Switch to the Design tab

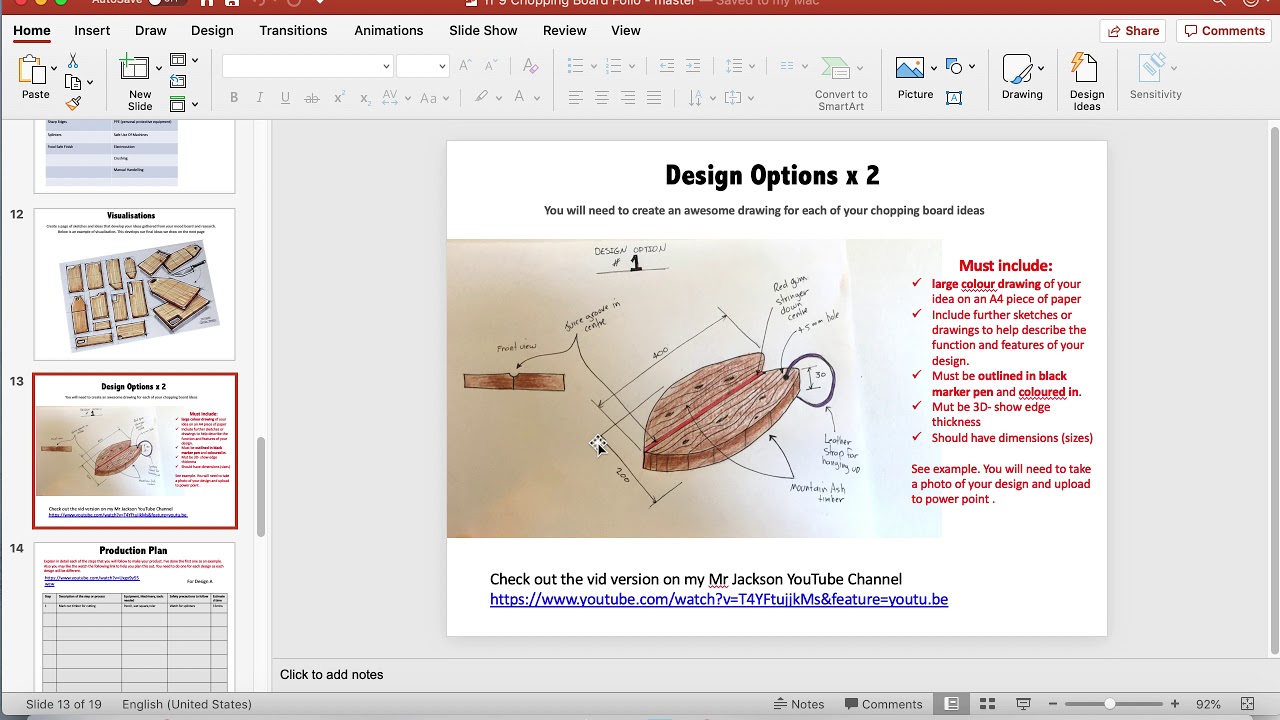[x=212, y=30]
